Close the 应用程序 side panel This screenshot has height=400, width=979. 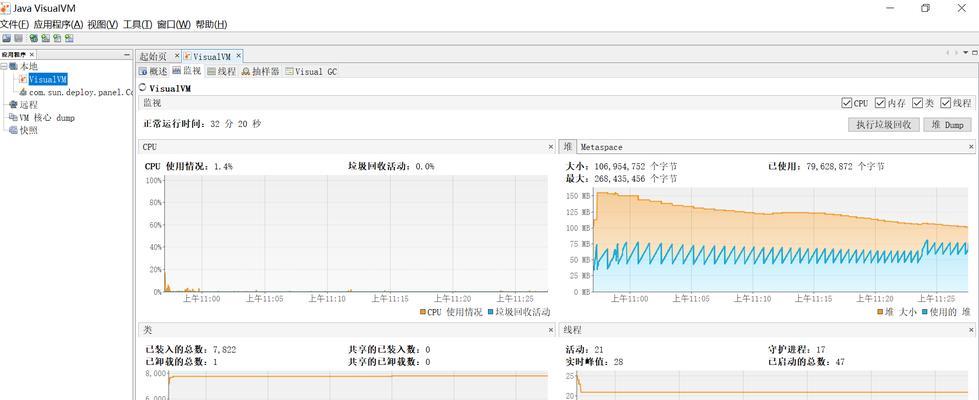coord(32,55)
